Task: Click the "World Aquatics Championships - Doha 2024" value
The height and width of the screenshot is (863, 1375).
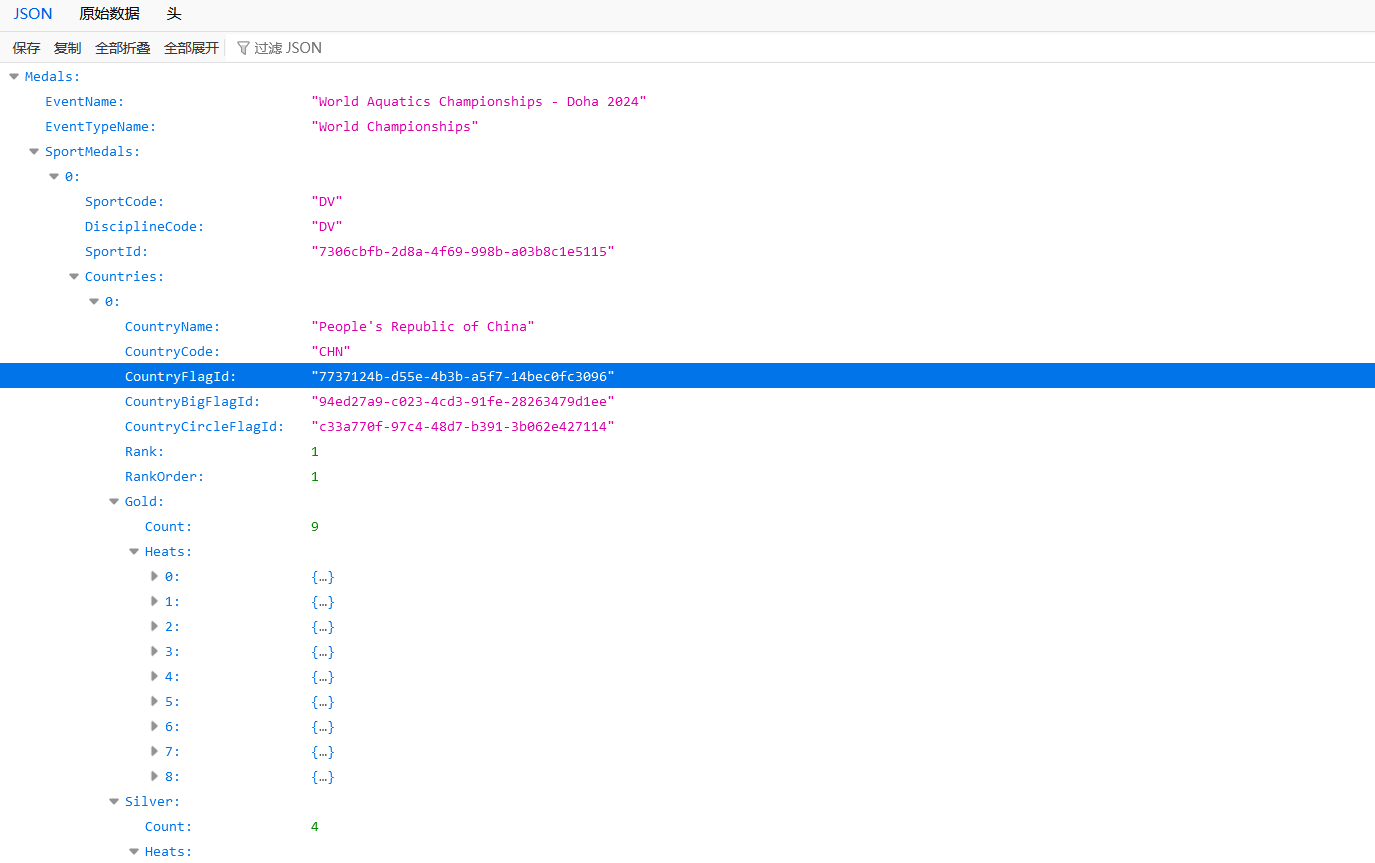Action: click(479, 102)
